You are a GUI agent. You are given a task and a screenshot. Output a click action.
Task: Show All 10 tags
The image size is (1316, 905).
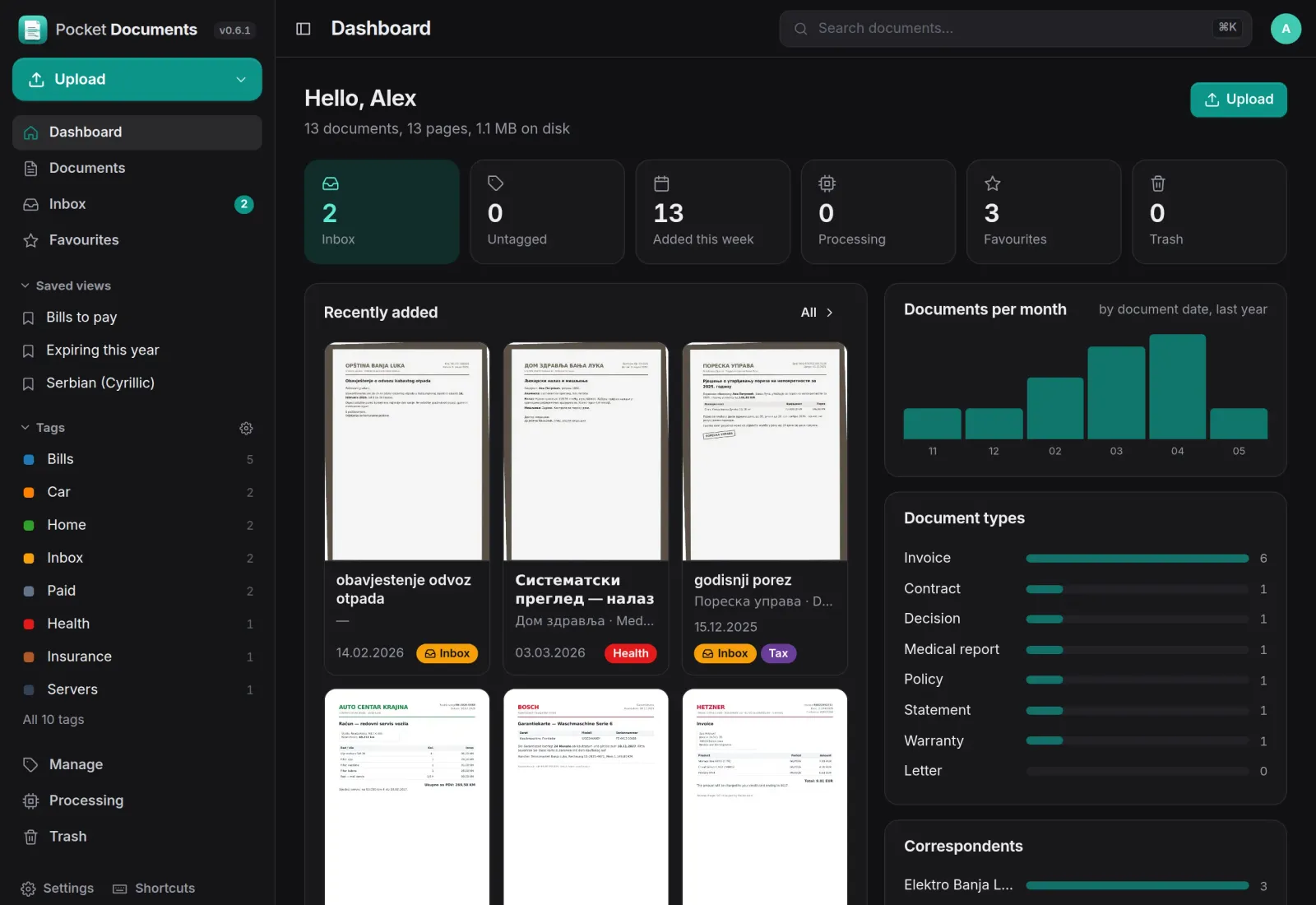pos(53,720)
